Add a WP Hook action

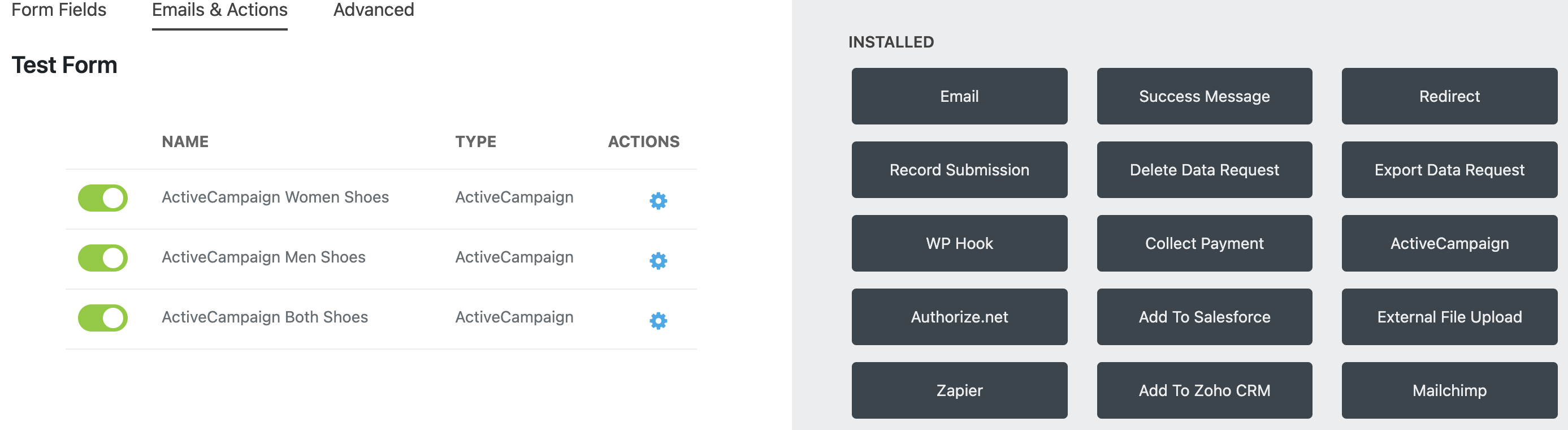(x=959, y=243)
